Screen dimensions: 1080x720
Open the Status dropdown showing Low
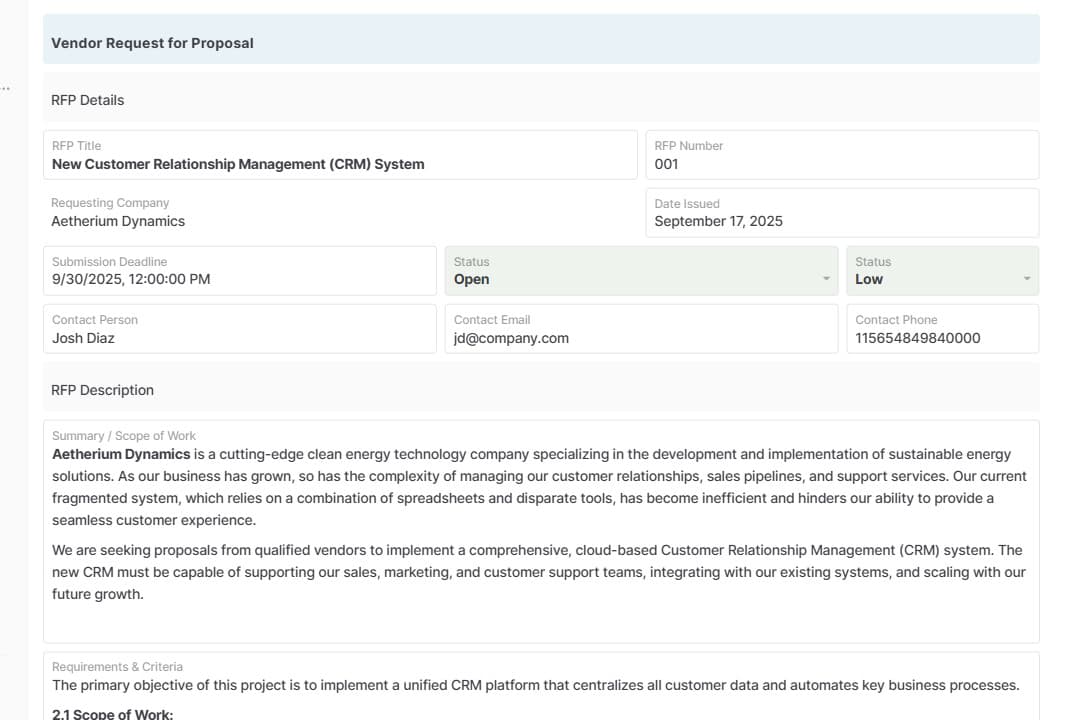[x=940, y=271]
